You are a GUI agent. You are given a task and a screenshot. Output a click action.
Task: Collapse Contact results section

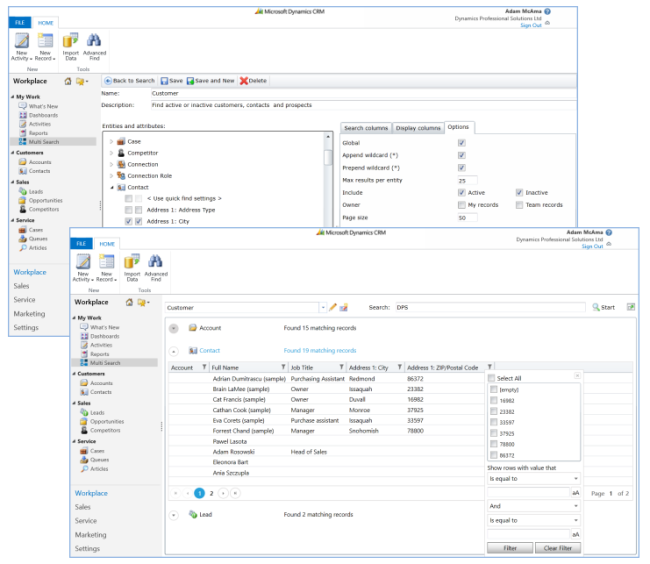pos(174,351)
